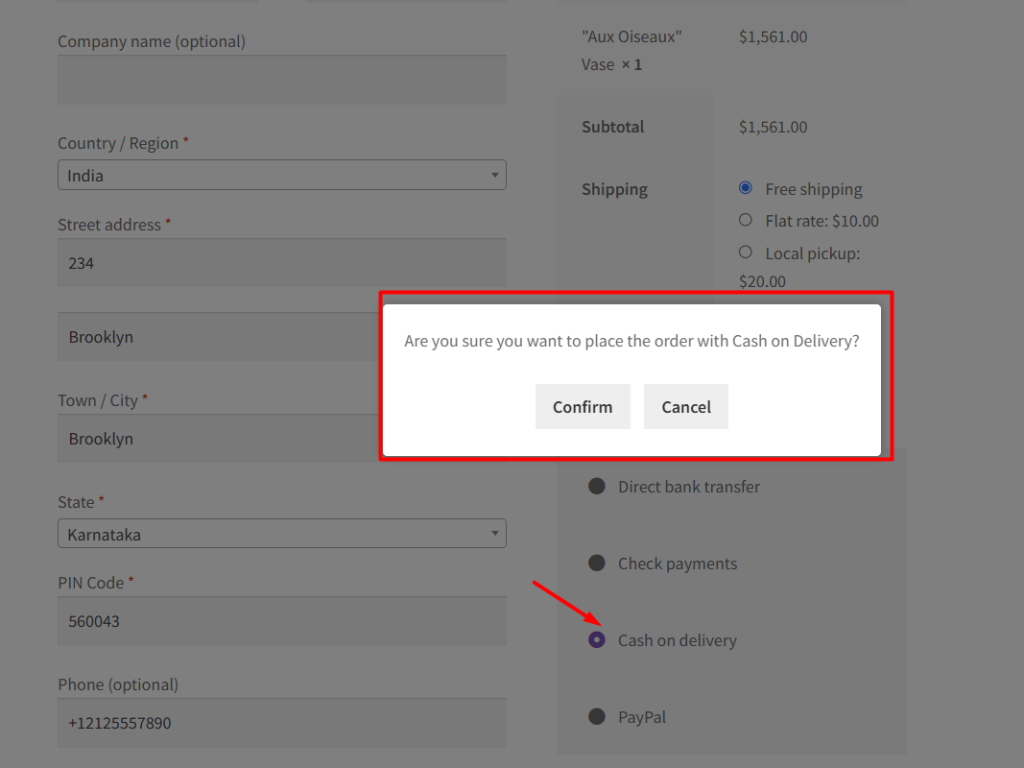Cancel the order confirmation dialog
The image size is (1024, 768).
[686, 406]
